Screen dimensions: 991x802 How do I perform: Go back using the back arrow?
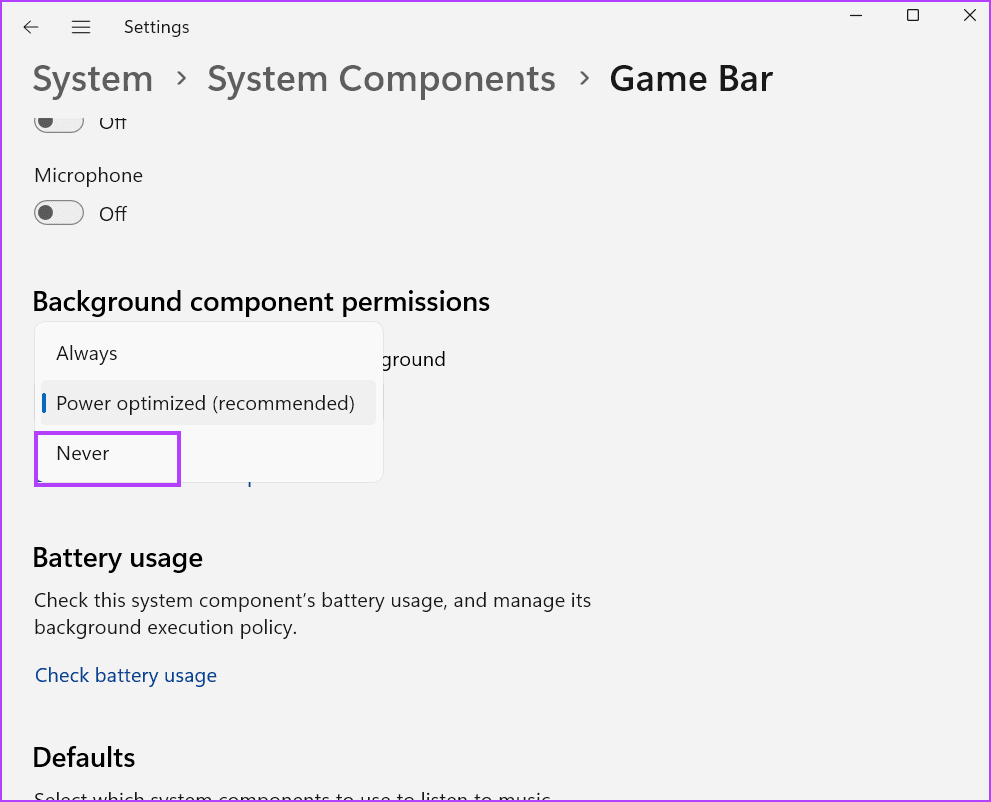coord(30,27)
